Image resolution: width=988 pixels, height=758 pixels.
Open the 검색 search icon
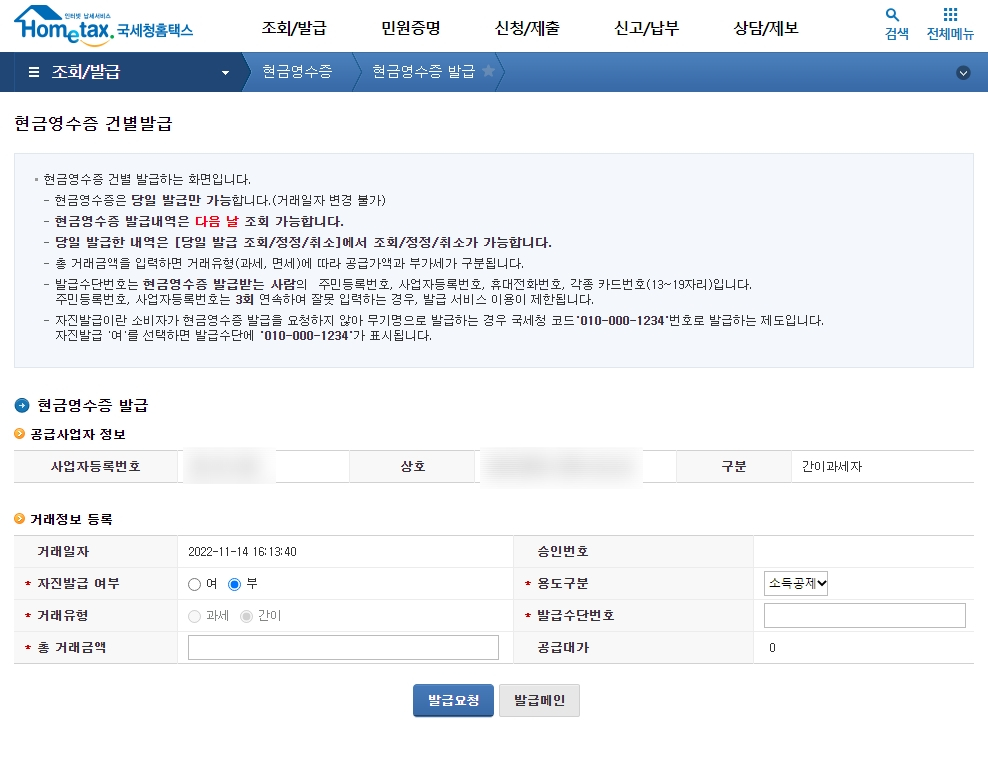[x=893, y=22]
